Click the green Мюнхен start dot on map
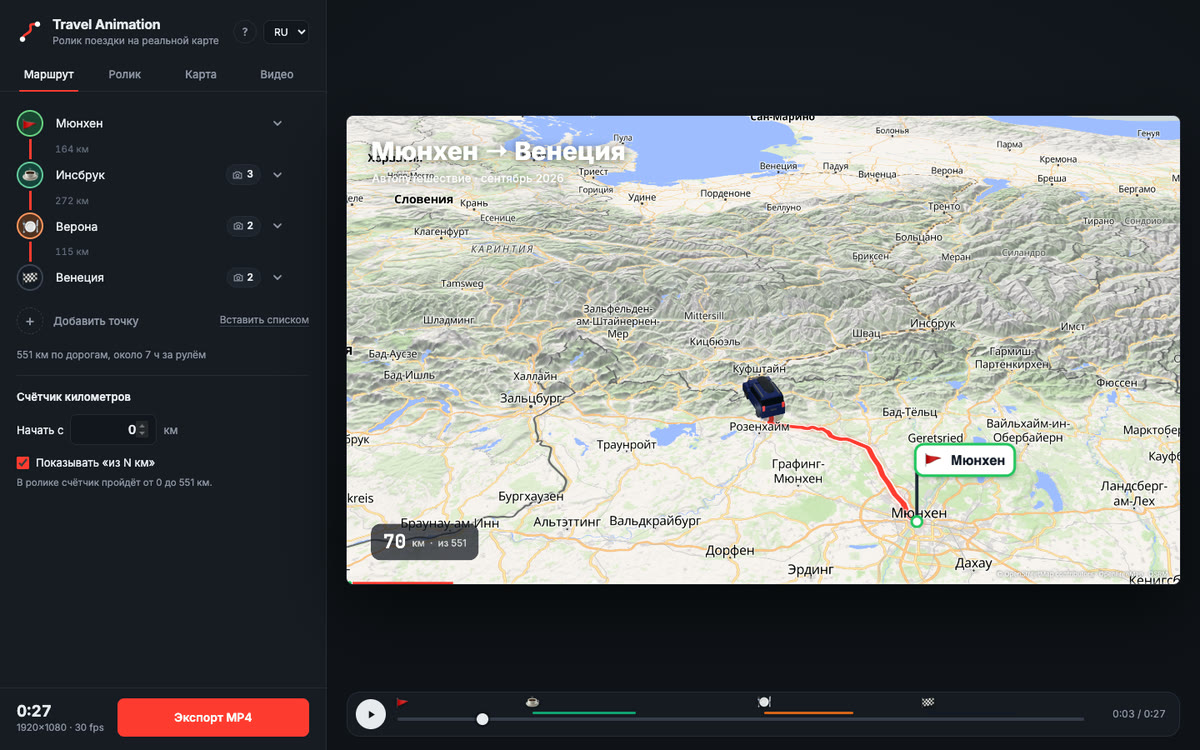The image size is (1200, 750). (x=916, y=522)
